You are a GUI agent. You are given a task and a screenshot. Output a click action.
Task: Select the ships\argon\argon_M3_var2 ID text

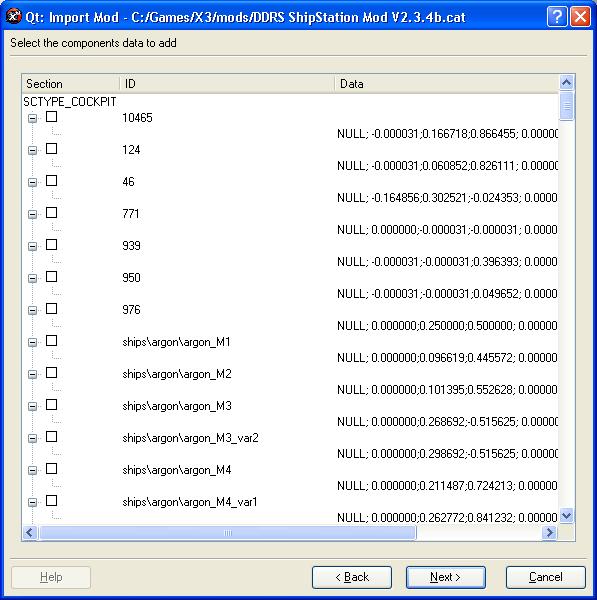[190, 438]
